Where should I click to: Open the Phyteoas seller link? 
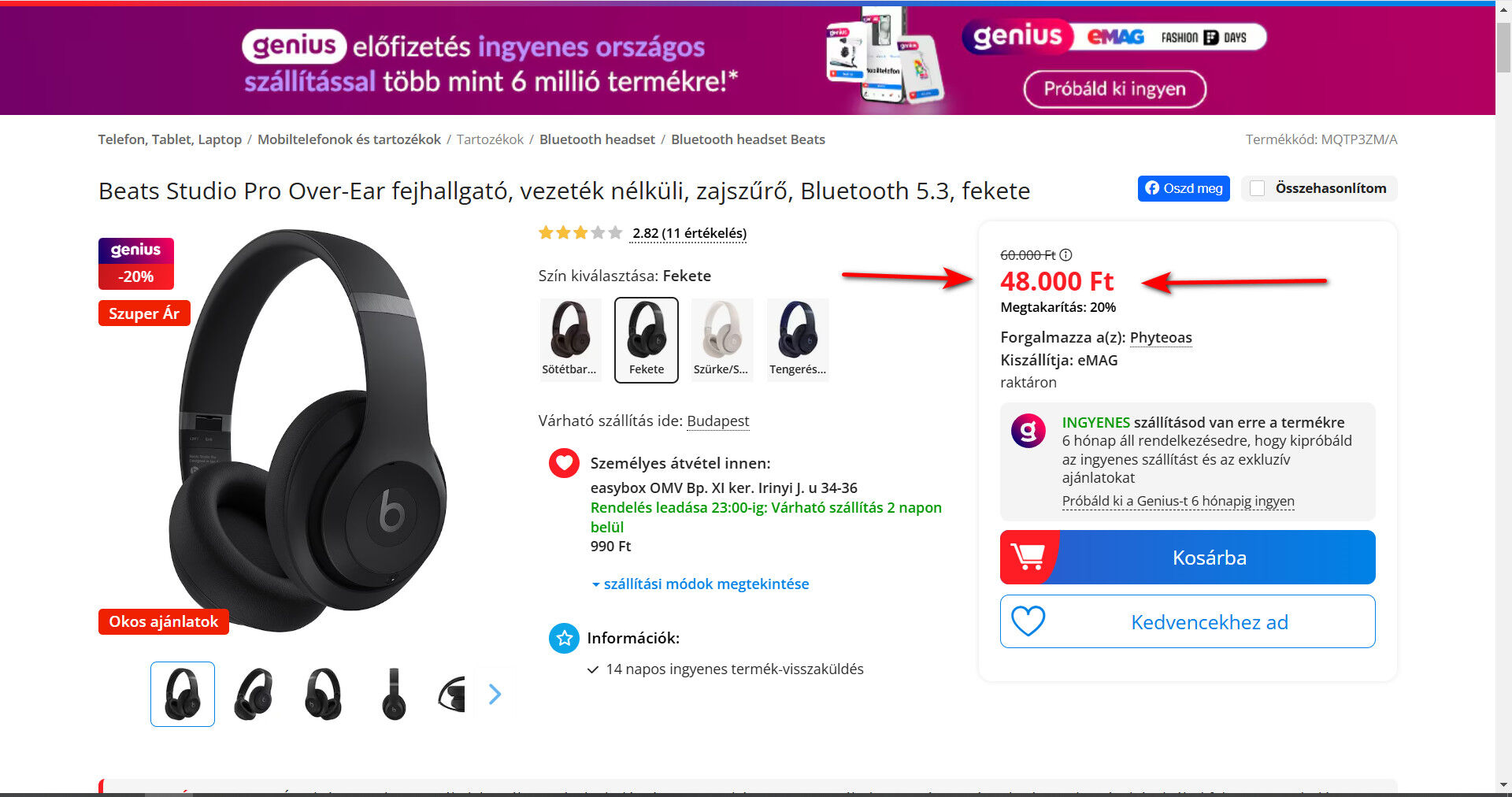click(1161, 337)
